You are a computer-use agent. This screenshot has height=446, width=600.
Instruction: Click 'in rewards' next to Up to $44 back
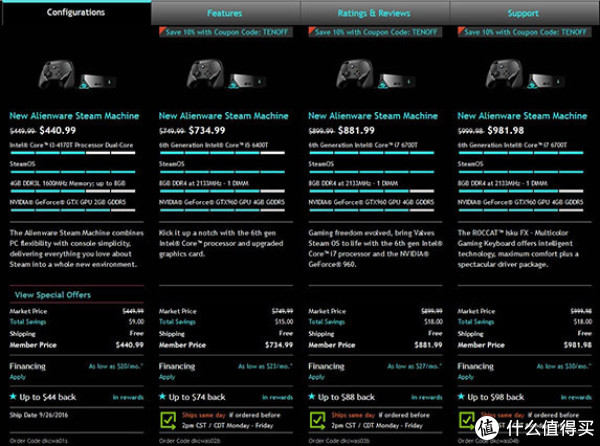coord(128,397)
